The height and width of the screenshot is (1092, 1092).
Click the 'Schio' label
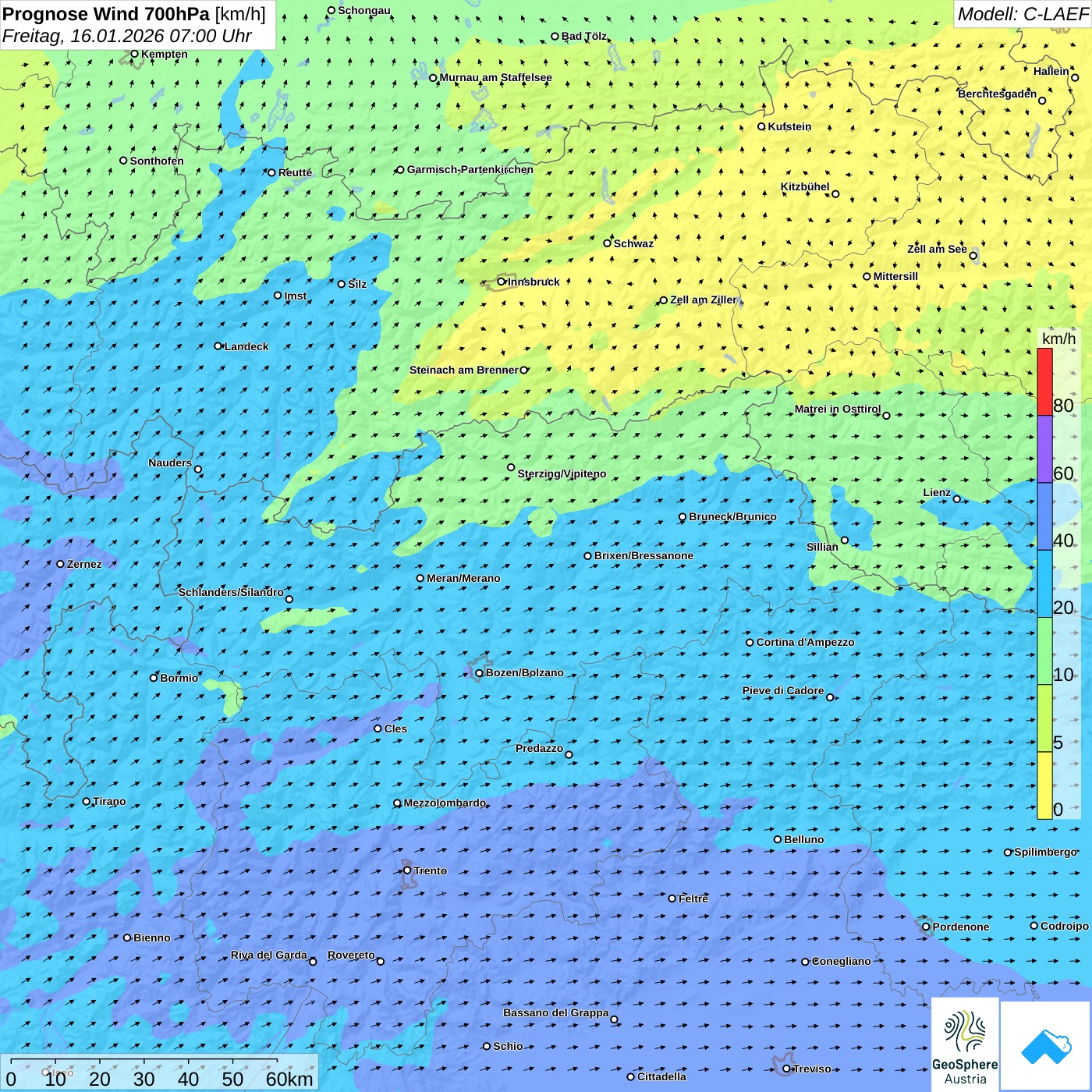[x=508, y=1046]
